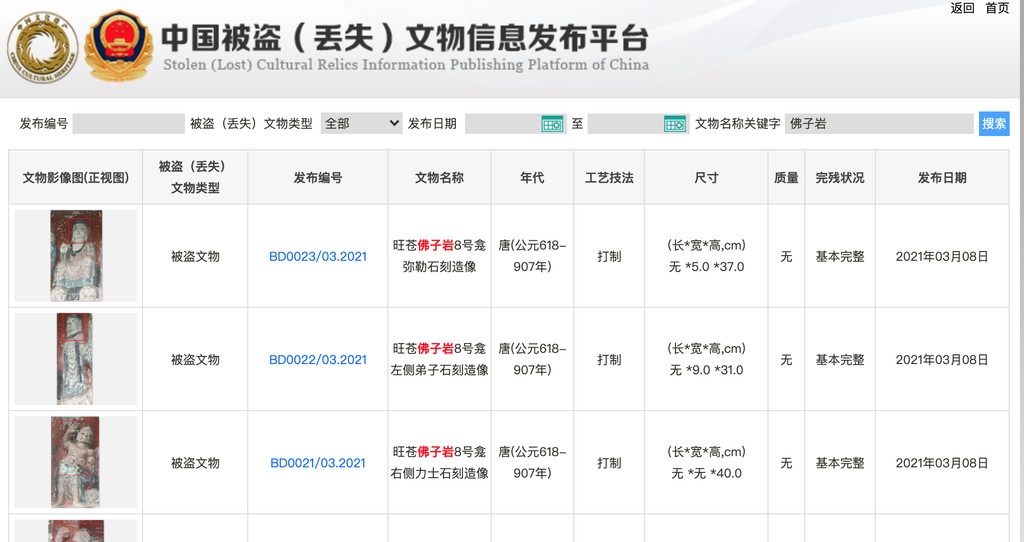Open the end date calendar picker icon
Screen dimensions: 1024x542
(675, 124)
